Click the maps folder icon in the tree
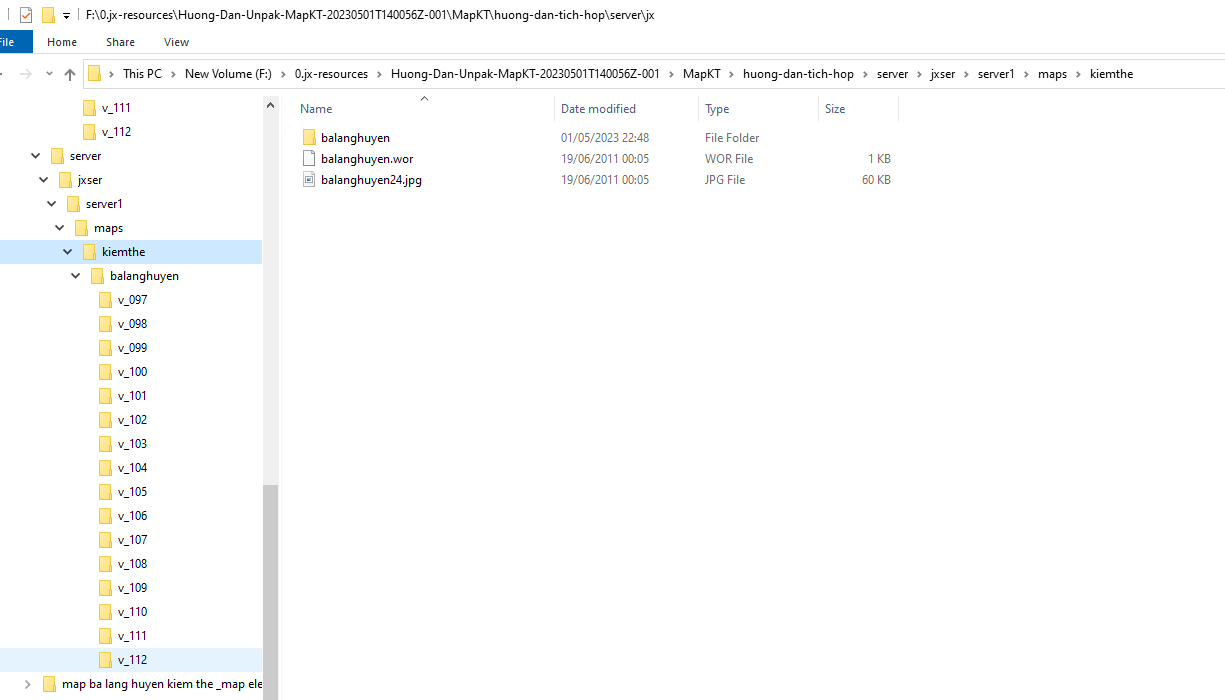 point(82,227)
